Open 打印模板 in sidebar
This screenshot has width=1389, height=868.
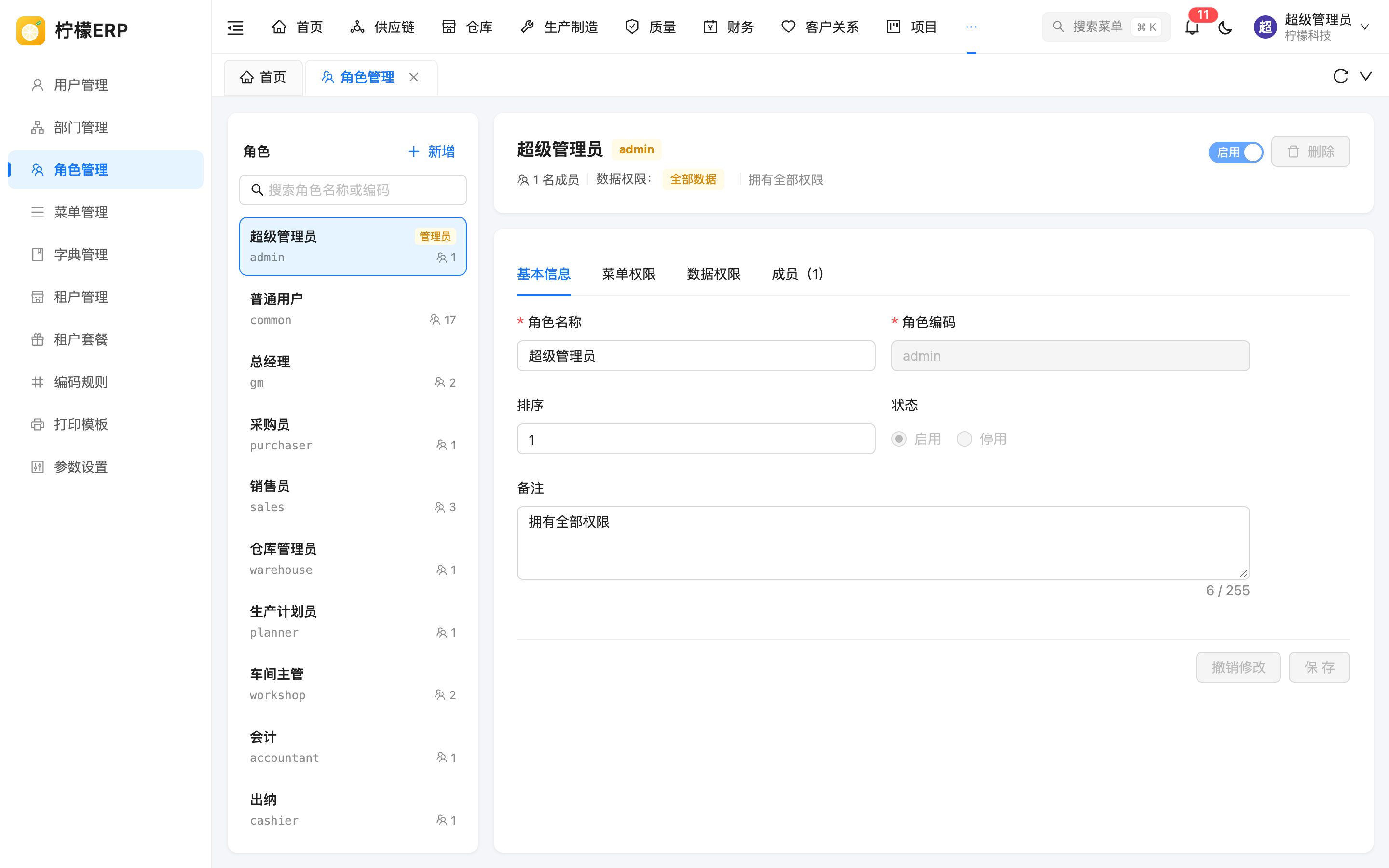[x=106, y=425]
